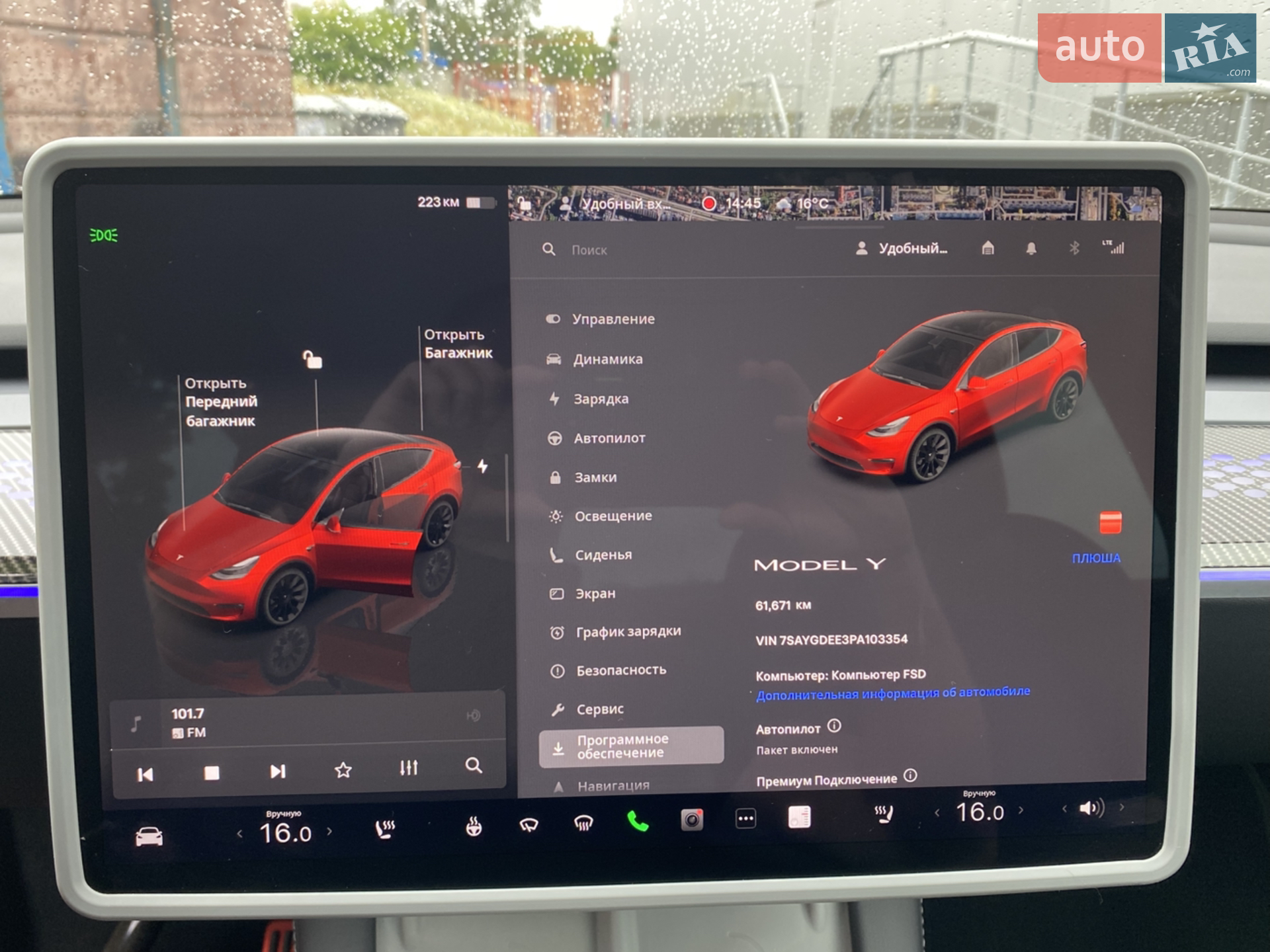Open Bluetooth settings icon
Viewport: 1270px width, 952px height.
(1074, 247)
